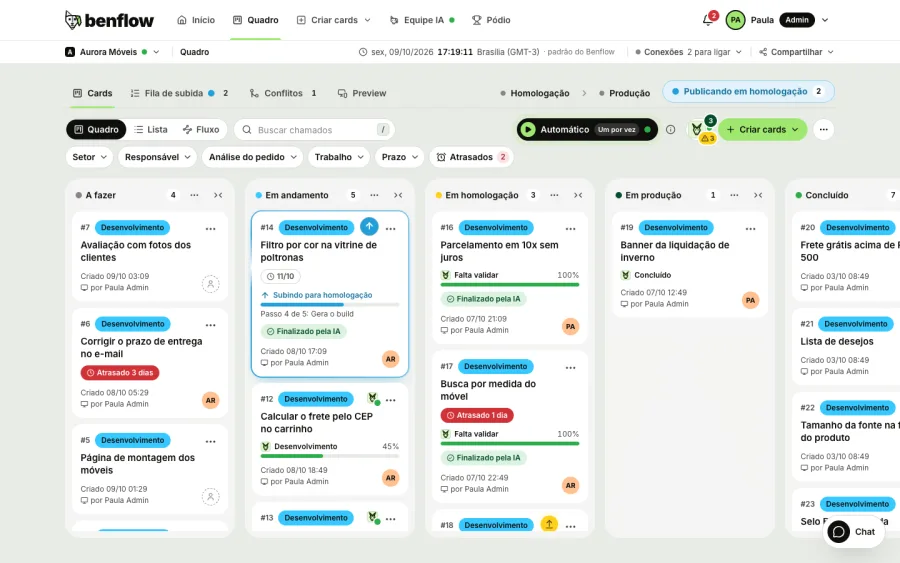
Task: Open the Paula Admin user menu
Action: pyautogui.click(x=778, y=20)
